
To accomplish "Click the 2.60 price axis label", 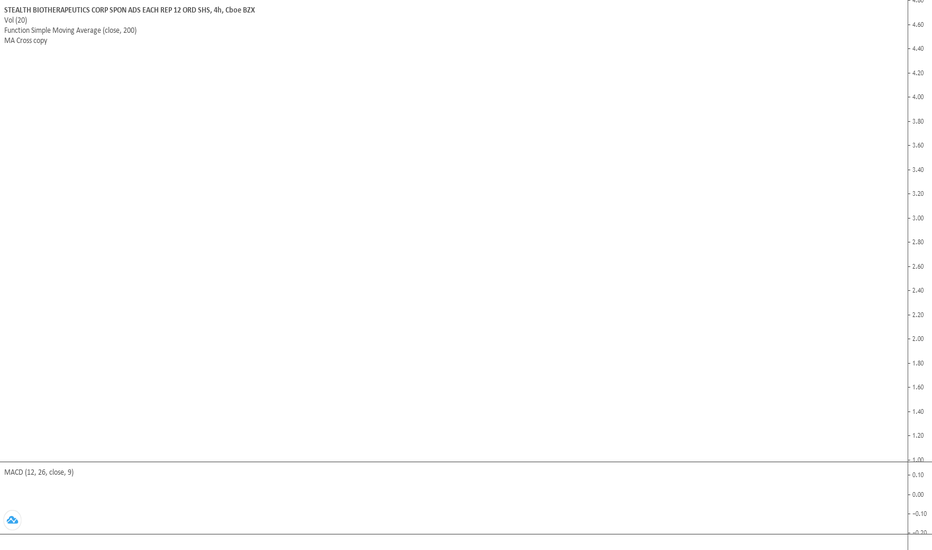I will [x=918, y=266].
